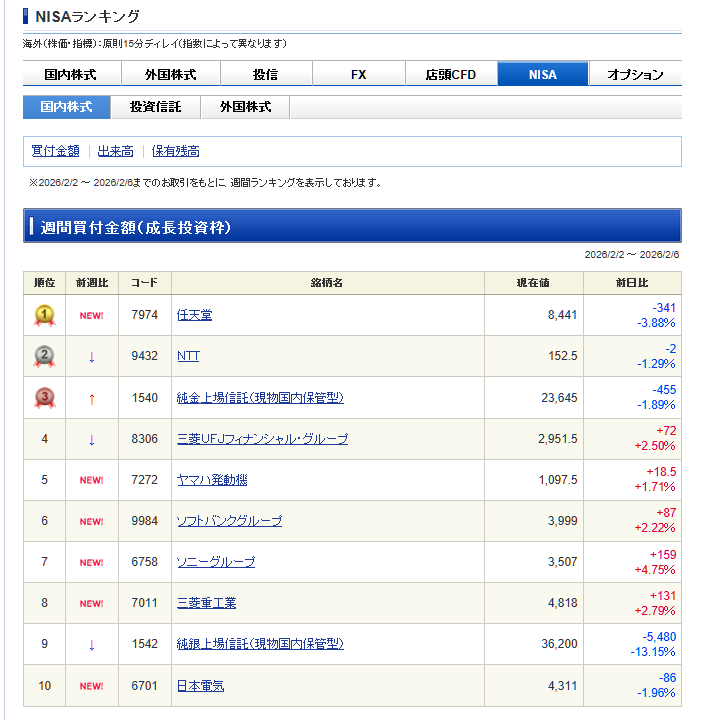Click code 7011 cell
Viewport: 714px width, 720px height.
145,602
